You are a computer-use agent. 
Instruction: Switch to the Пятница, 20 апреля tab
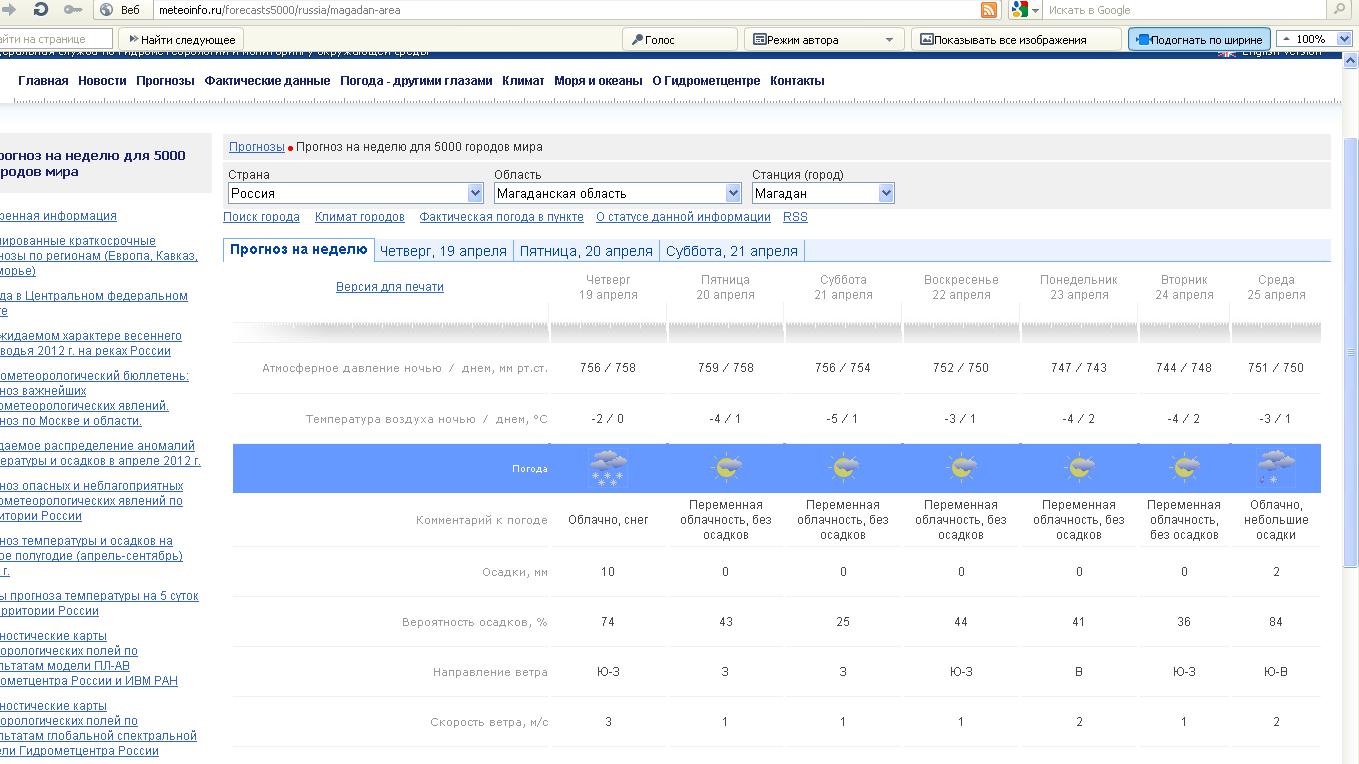586,251
